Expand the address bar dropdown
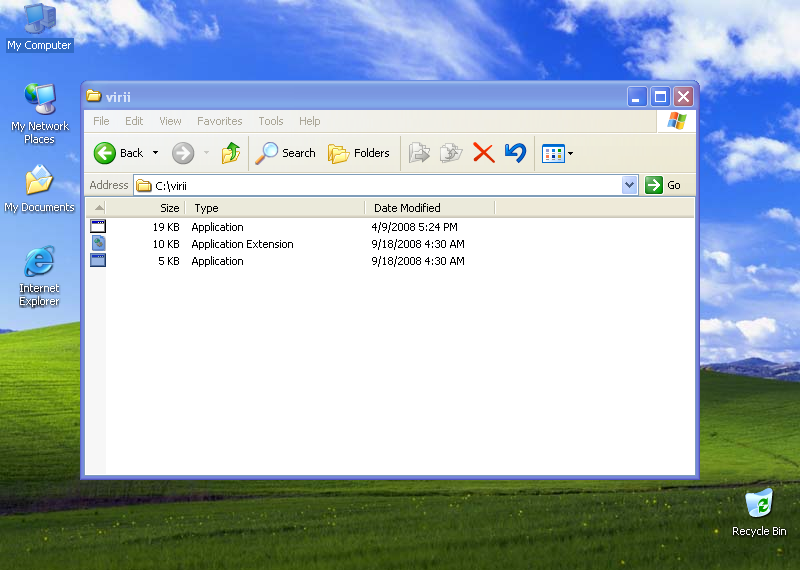Viewport: 800px width, 570px height. [x=630, y=185]
